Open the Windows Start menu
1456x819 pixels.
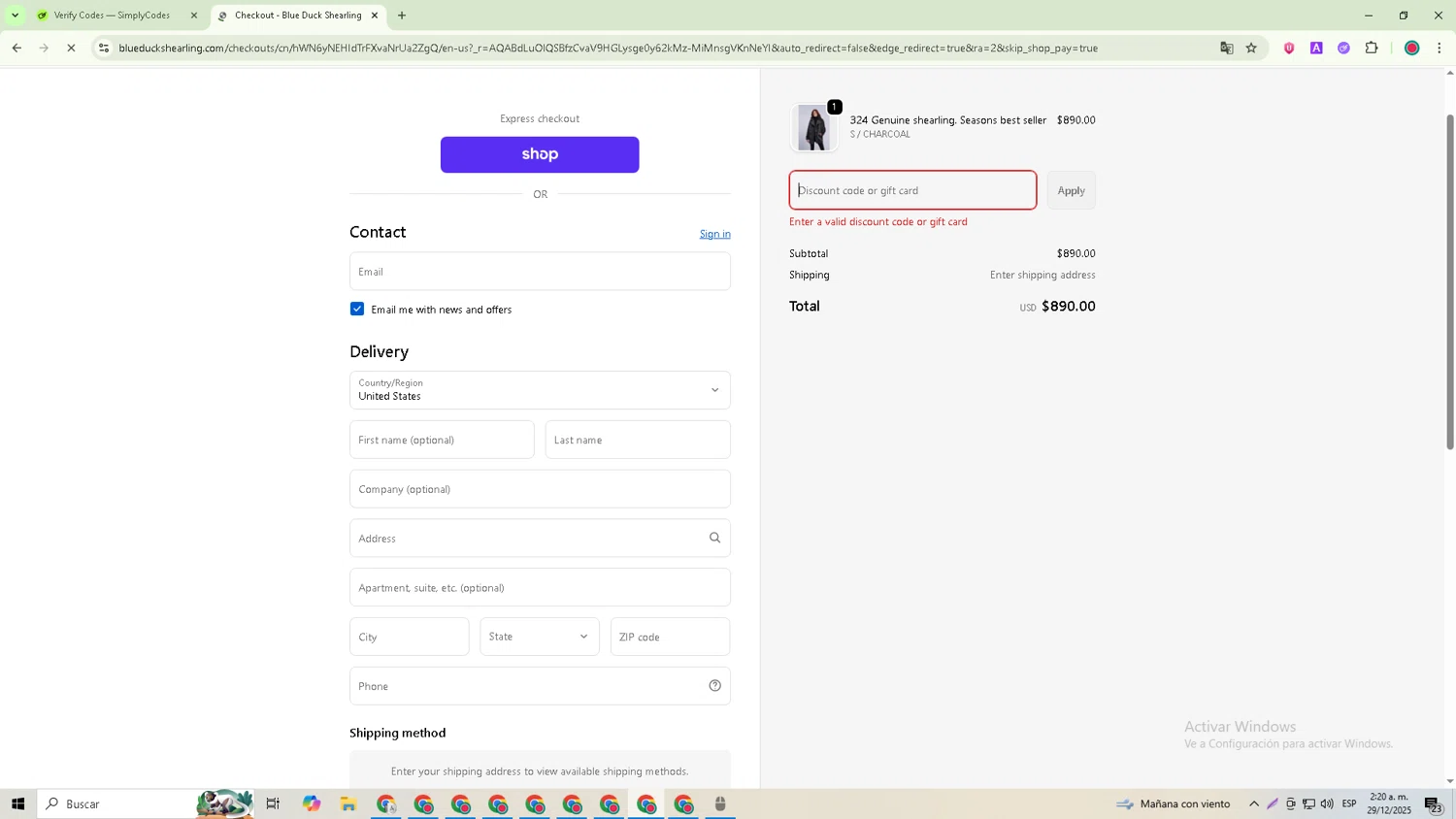(x=17, y=803)
